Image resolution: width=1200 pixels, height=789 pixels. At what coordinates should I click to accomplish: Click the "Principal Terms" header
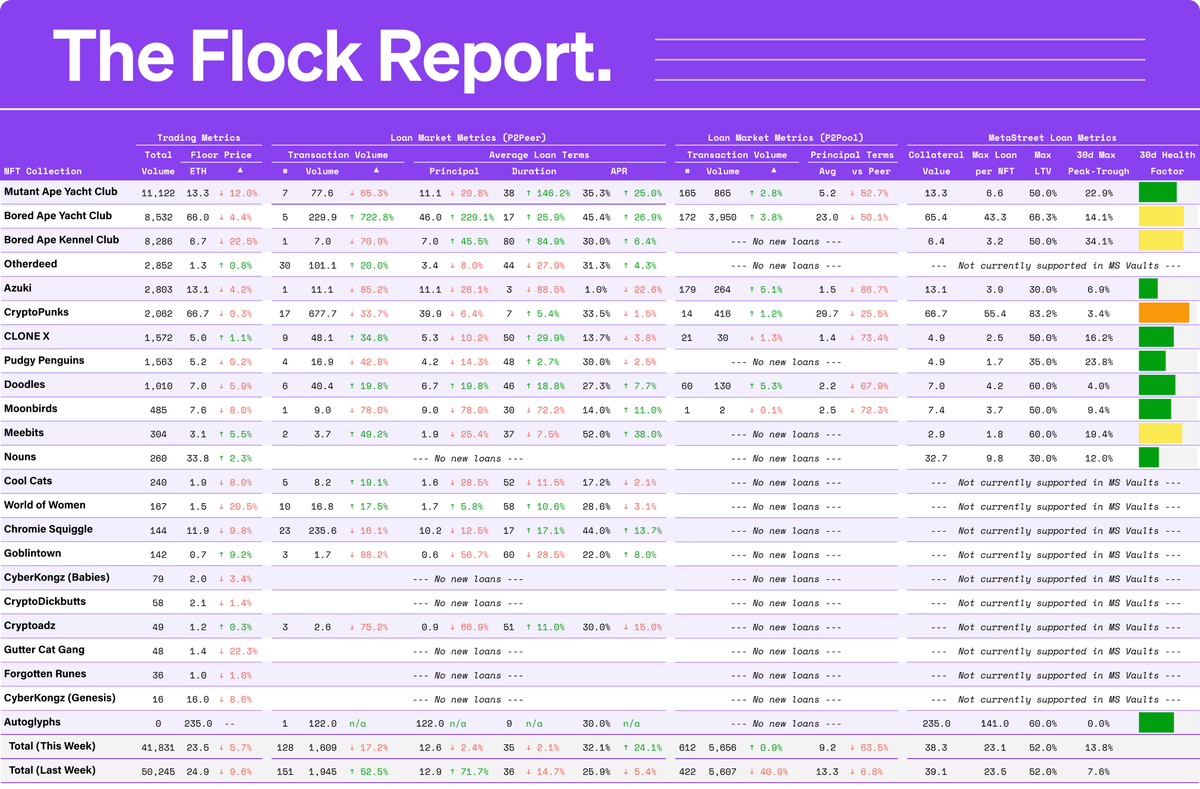coord(852,155)
